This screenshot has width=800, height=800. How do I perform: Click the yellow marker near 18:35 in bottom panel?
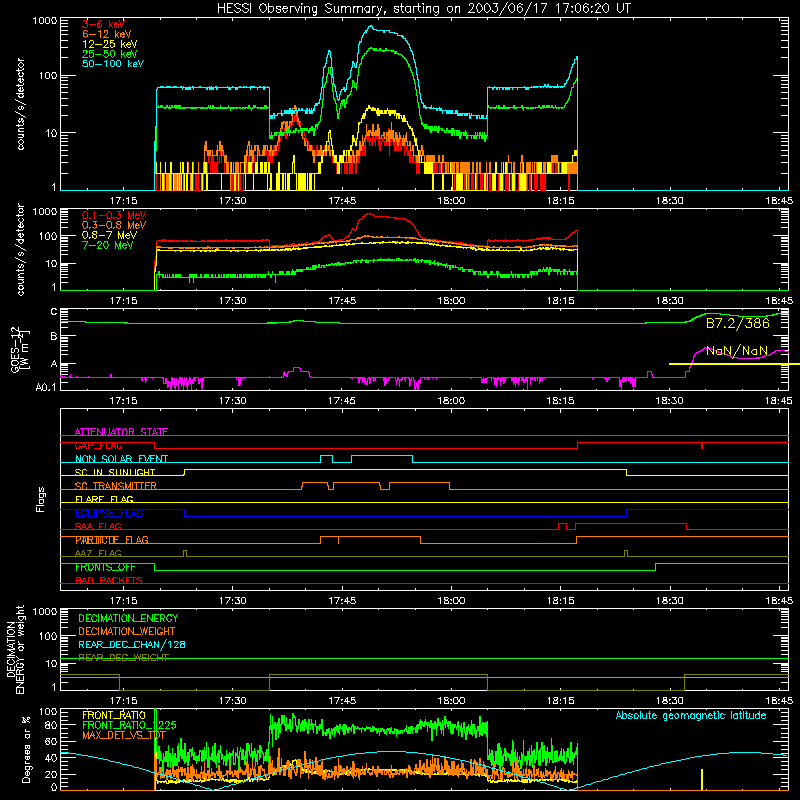click(x=702, y=779)
